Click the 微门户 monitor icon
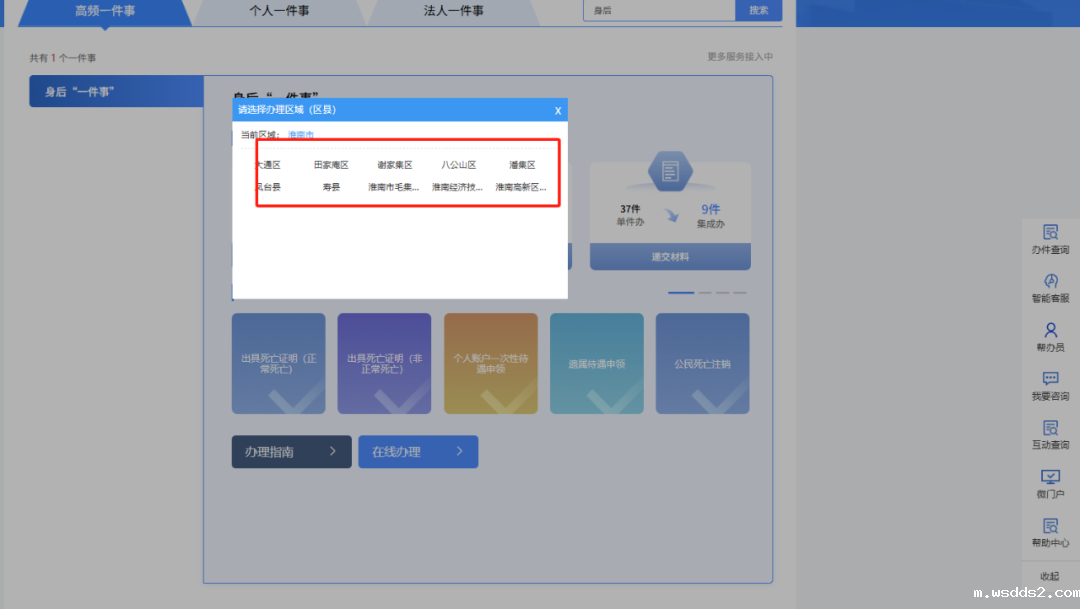 (1050, 483)
